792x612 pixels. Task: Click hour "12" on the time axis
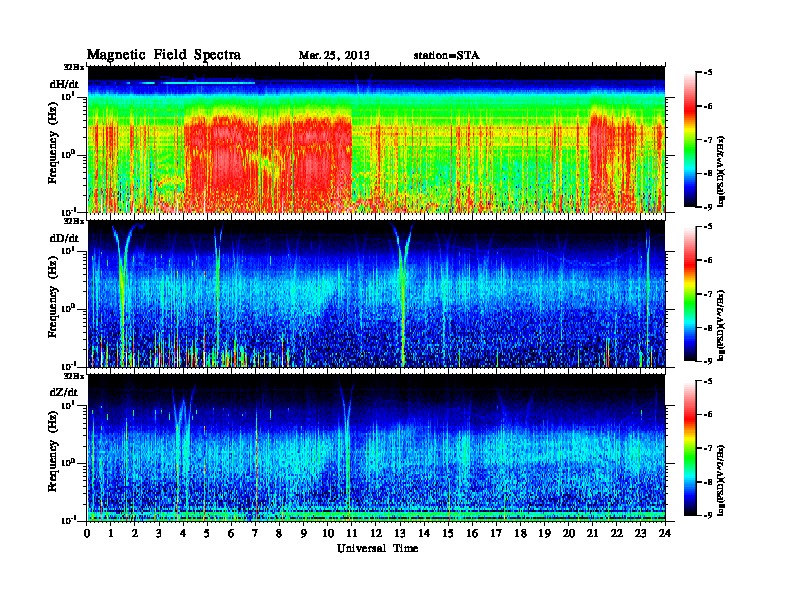click(375, 533)
